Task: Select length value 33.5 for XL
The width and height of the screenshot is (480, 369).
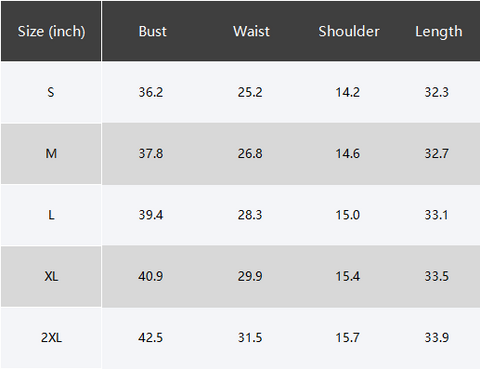Action: click(x=437, y=276)
